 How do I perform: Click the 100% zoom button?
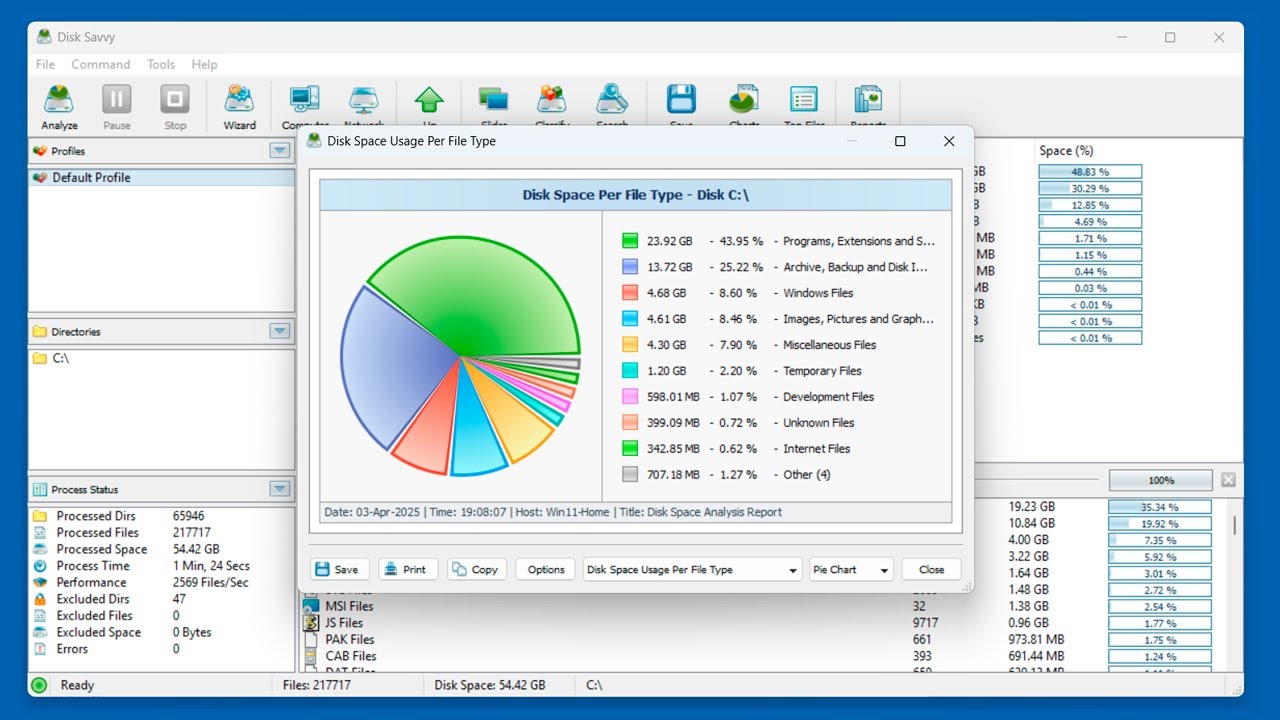(x=1160, y=480)
